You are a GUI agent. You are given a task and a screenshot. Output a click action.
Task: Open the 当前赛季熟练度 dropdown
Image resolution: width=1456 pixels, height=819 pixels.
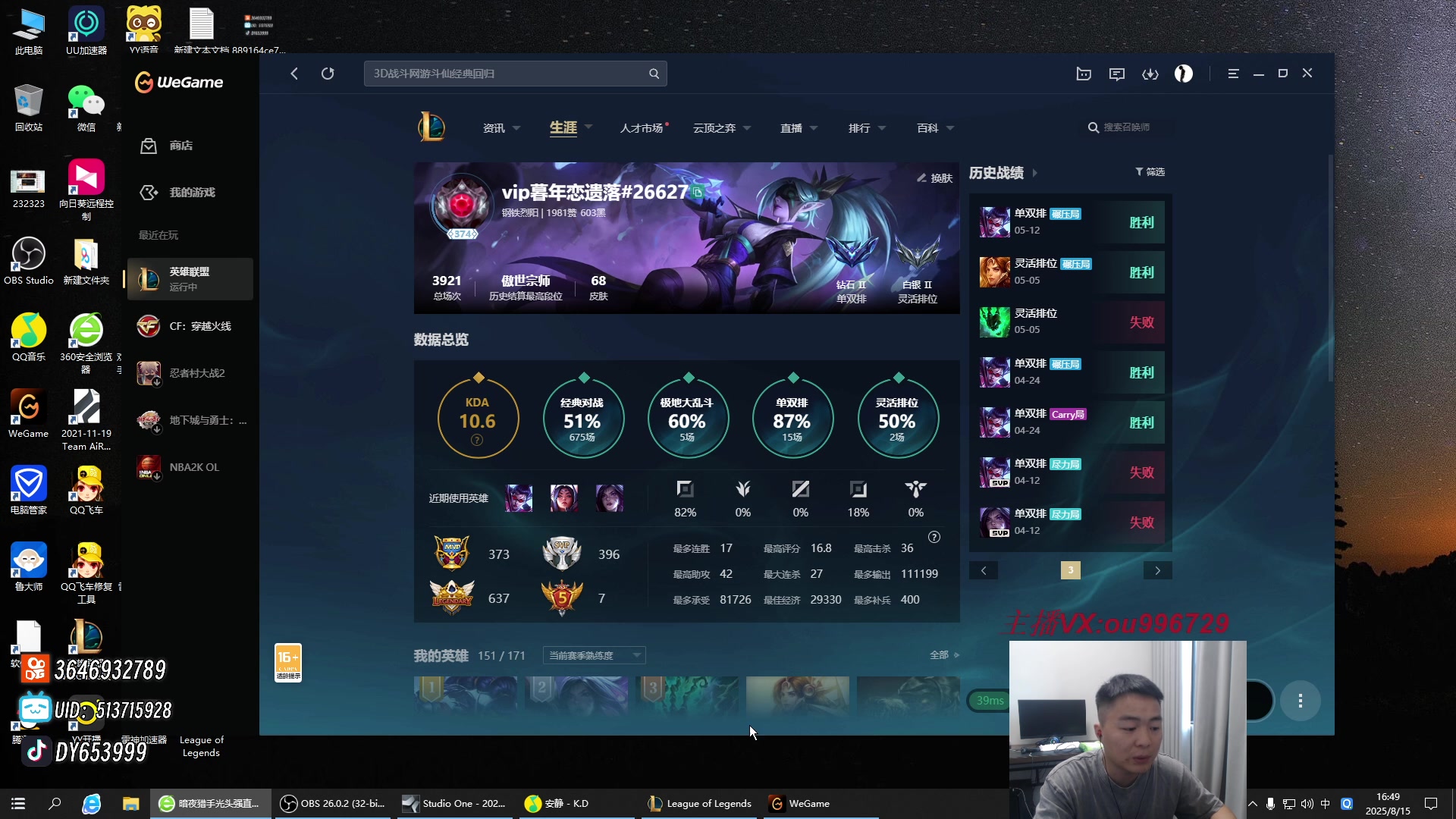[x=595, y=655]
